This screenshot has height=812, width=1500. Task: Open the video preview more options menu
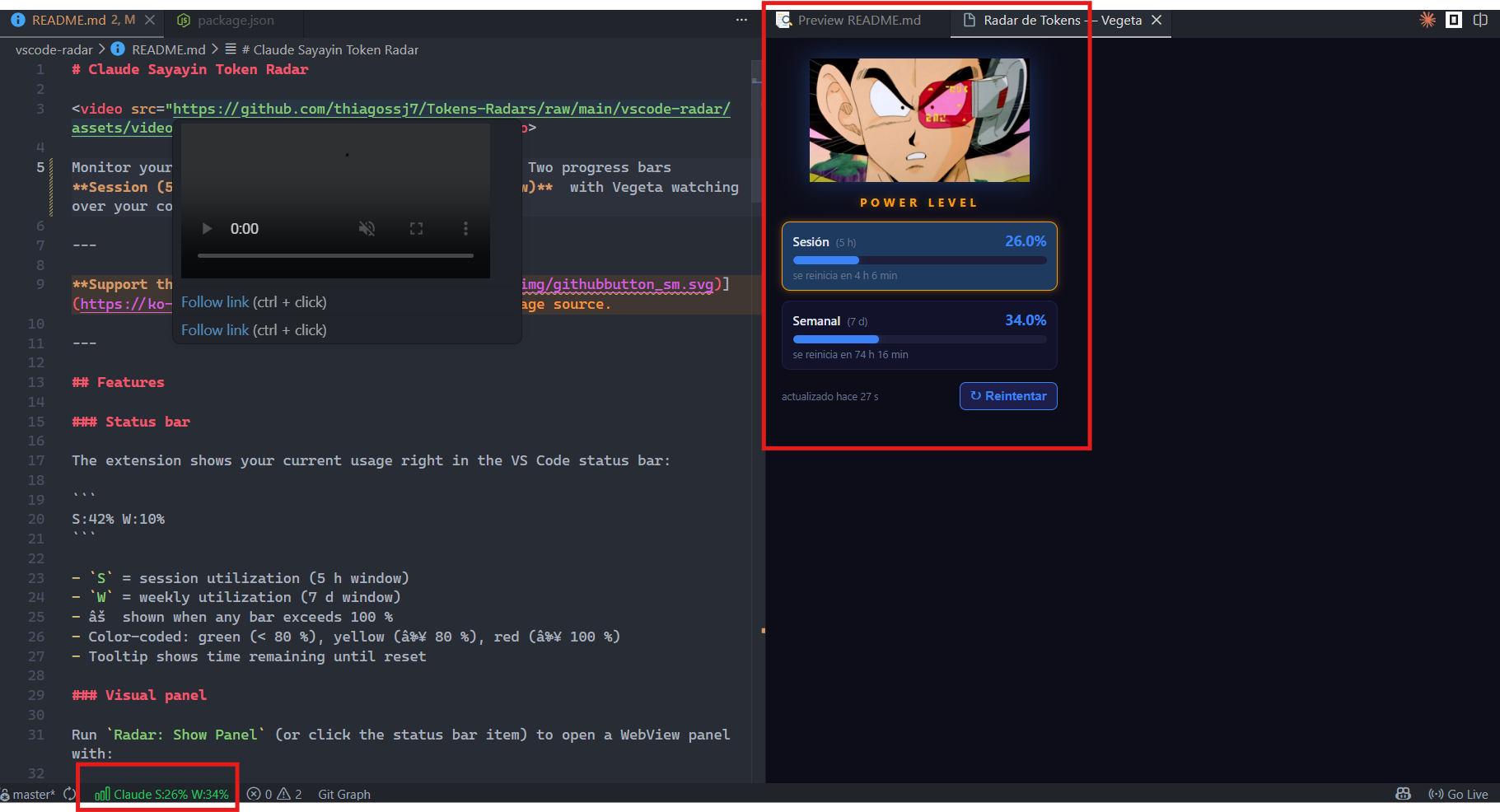(x=465, y=229)
